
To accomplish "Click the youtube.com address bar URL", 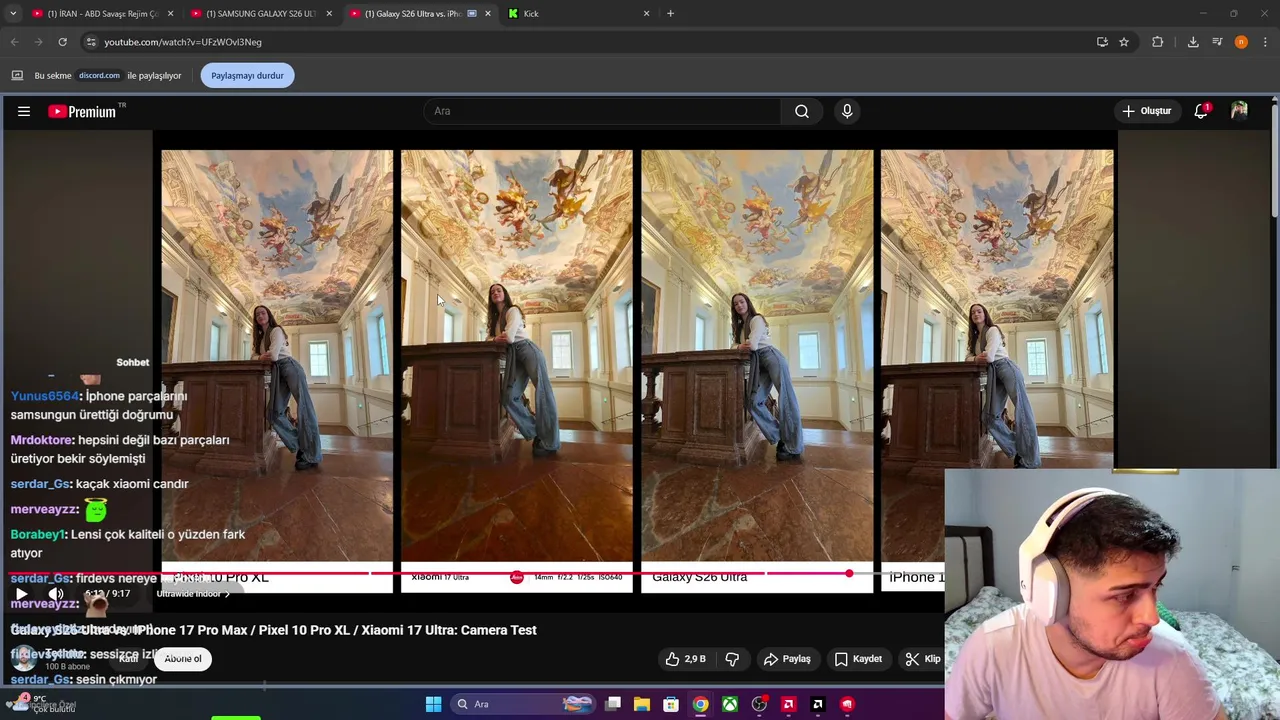I will point(183,42).
